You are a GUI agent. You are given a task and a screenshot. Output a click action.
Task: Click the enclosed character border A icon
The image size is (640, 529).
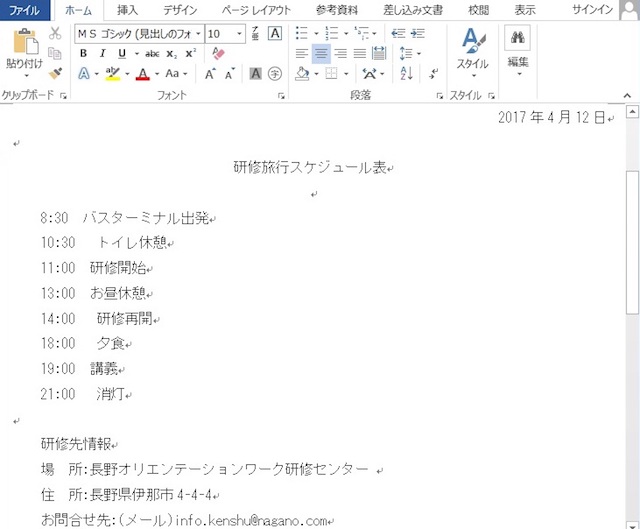pyautogui.click(x=275, y=33)
